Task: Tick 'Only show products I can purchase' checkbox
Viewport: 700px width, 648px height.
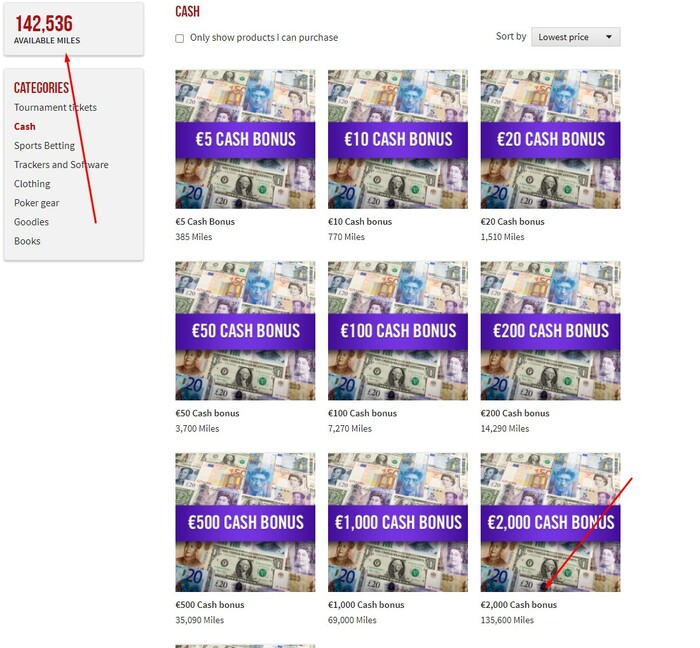Action: pos(179,38)
